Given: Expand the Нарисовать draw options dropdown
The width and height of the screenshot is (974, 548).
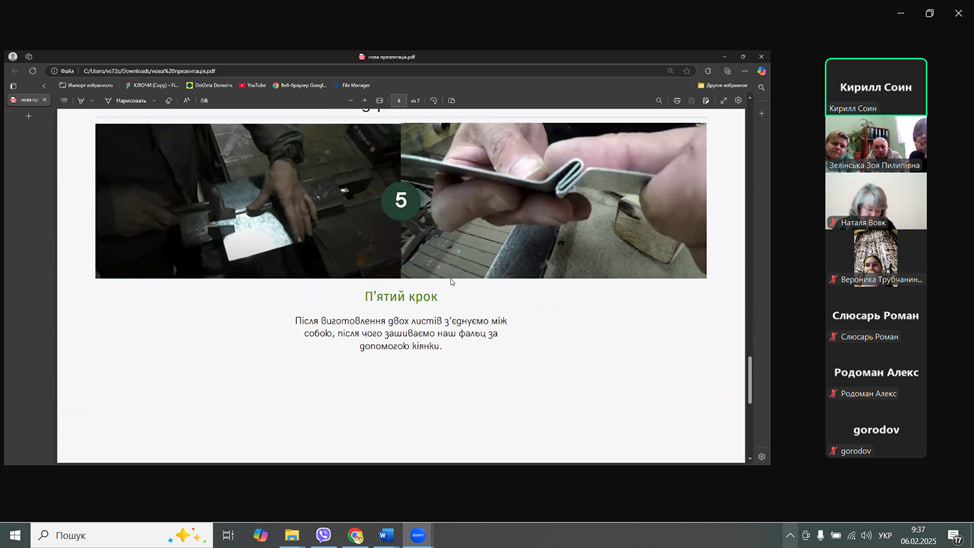Looking at the screenshot, I should click(x=154, y=101).
